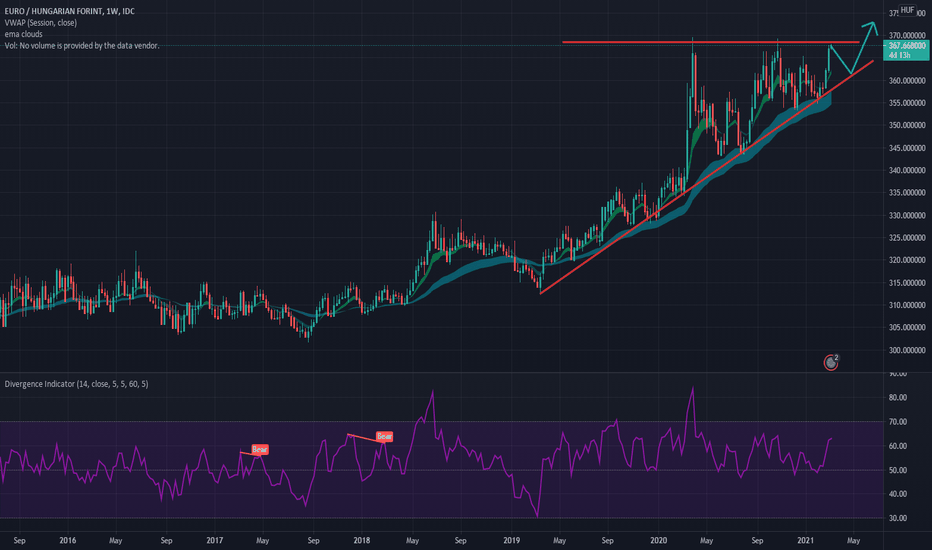The height and width of the screenshot is (550, 932).
Task: Click the 70.00 level on the RSI scale
Action: click(898, 422)
